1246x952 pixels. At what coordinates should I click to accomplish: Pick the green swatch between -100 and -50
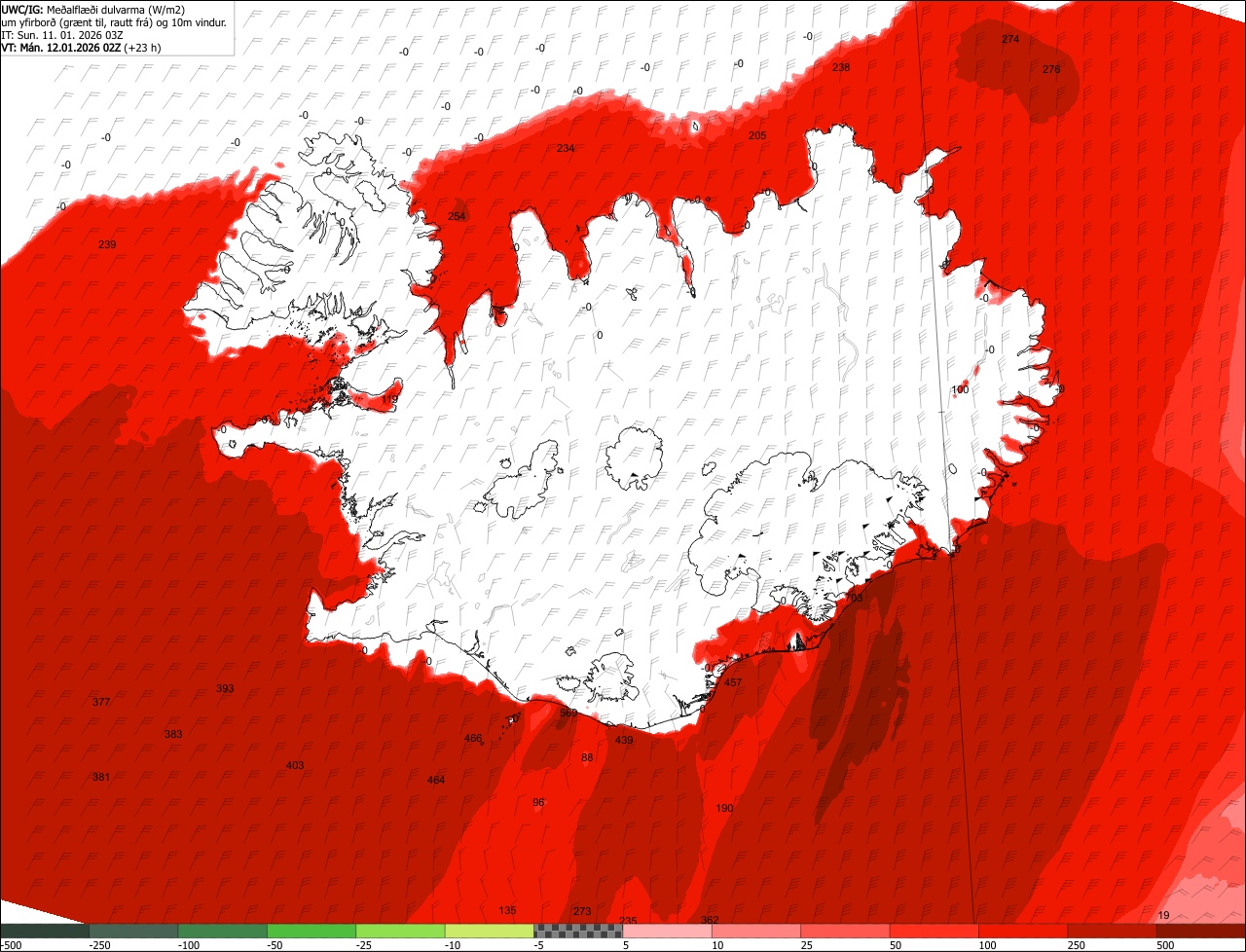tap(223, 931)
